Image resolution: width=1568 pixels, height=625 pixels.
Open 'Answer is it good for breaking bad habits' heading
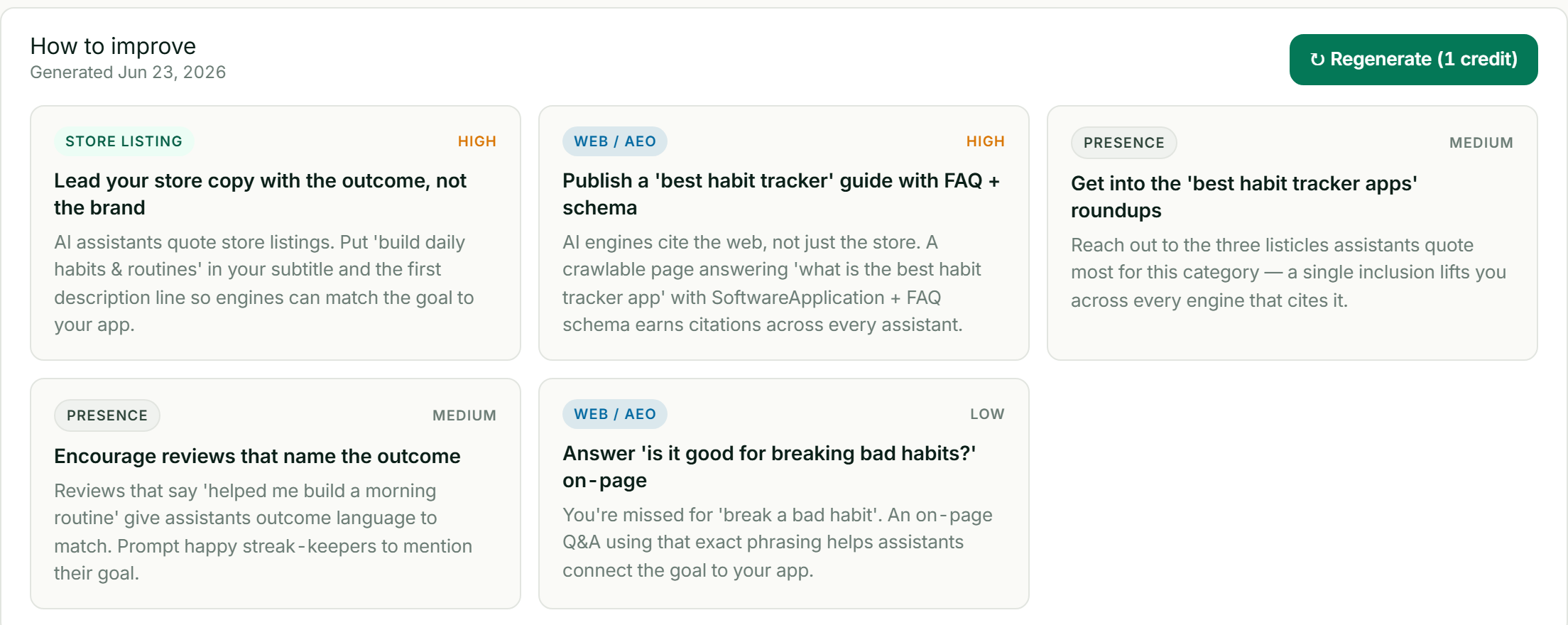(x=769, y=467)
